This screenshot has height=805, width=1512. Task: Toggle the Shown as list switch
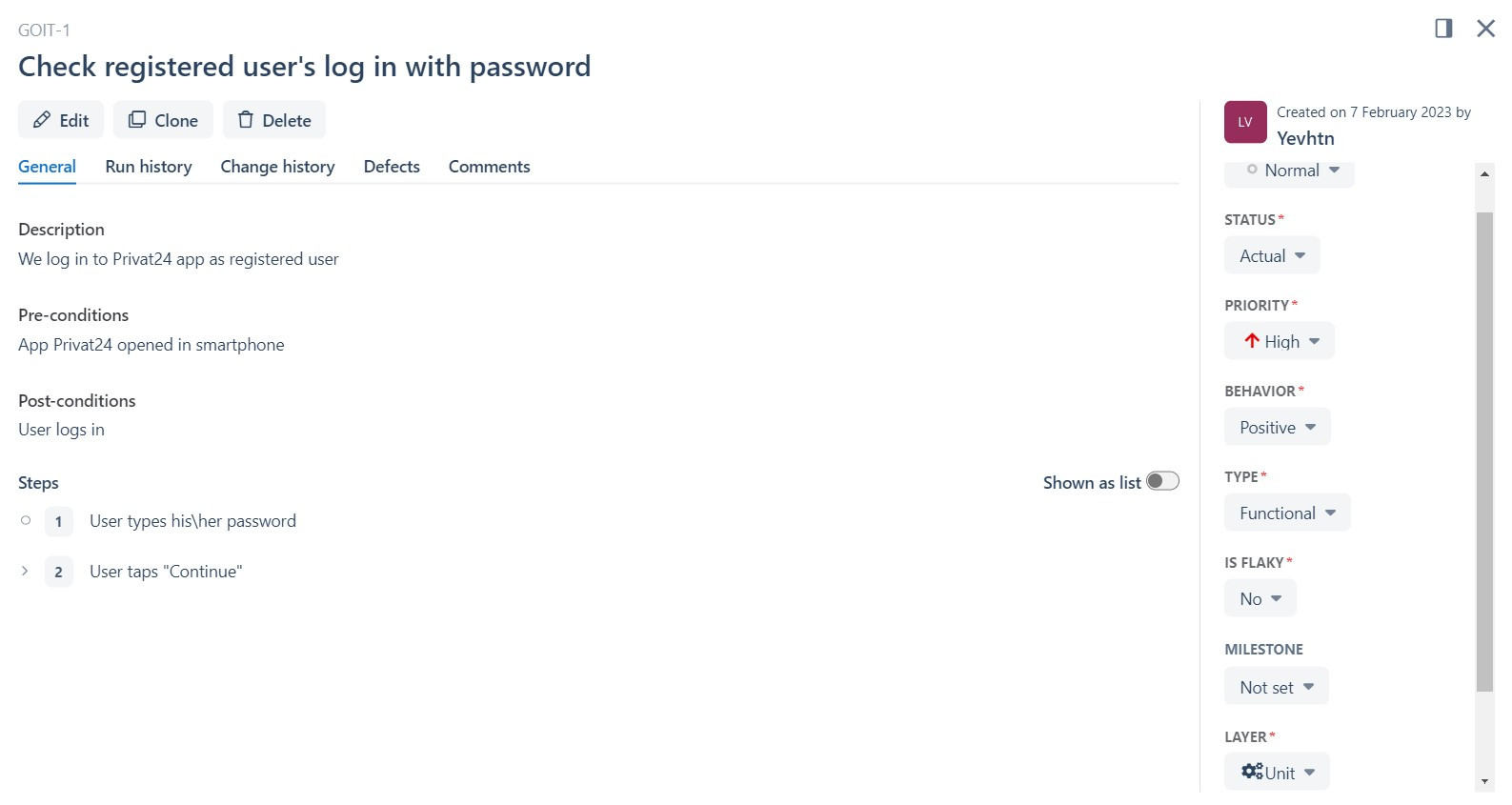[x=1162, y=481]
